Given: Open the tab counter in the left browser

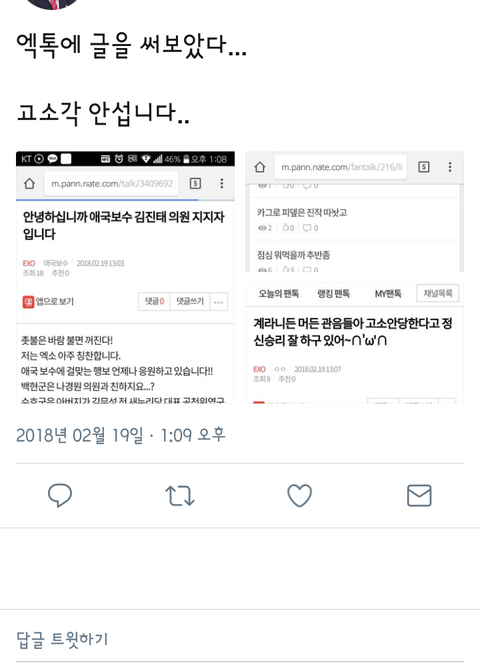Looking at the screenshot, I should (195, 183).
